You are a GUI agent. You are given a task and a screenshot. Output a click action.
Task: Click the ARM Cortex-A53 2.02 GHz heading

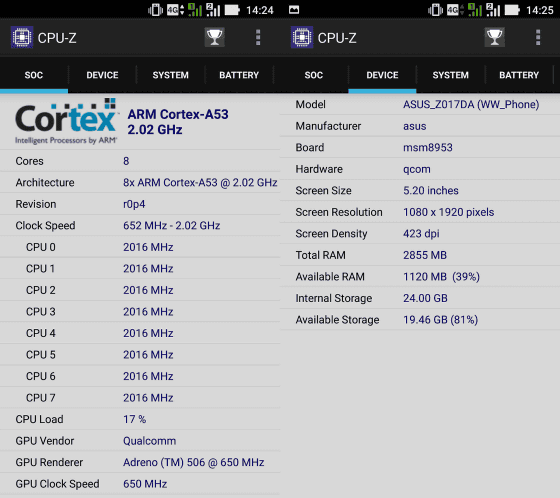click(x=178, y=122)
